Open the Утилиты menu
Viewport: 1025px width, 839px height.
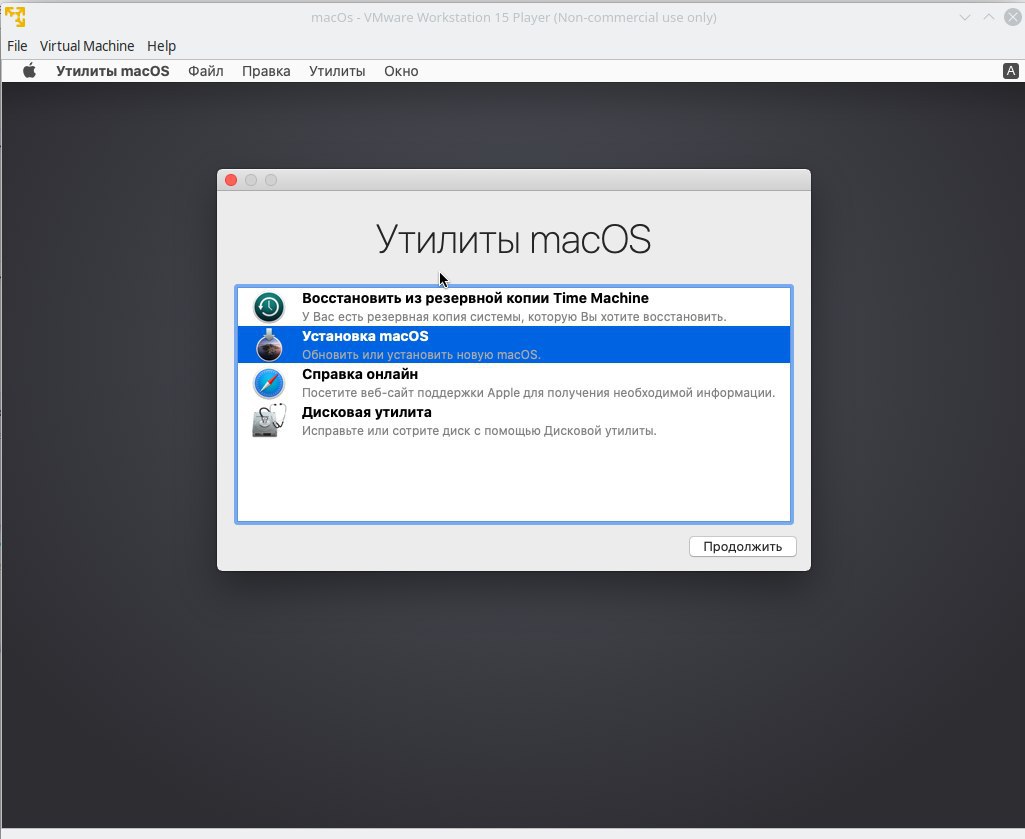[x=337, y=71]
